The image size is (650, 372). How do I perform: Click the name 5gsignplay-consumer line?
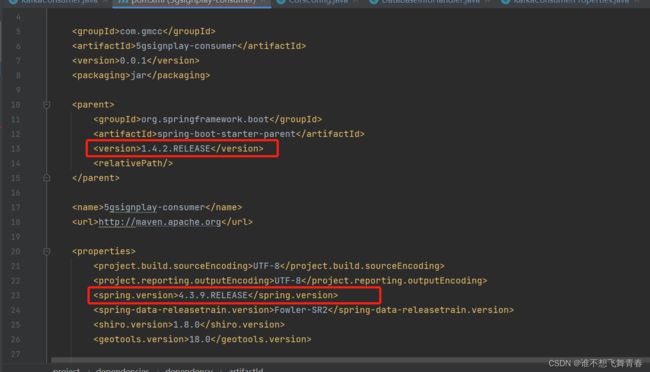[x=157, y=207]
